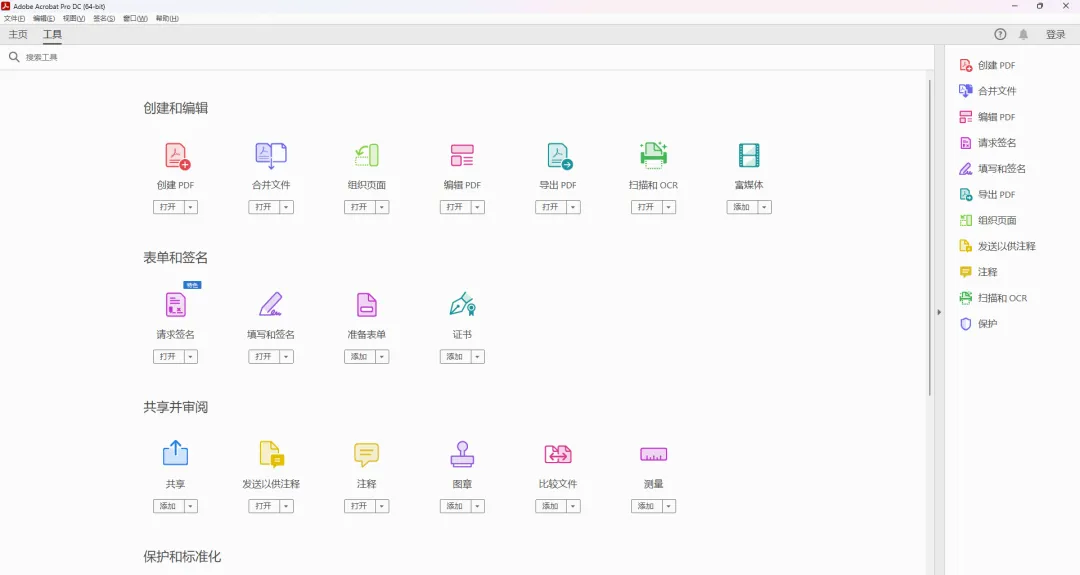Select 填写和签名 in right sidebar
The image size is (1080, 575).
point(993,169)
